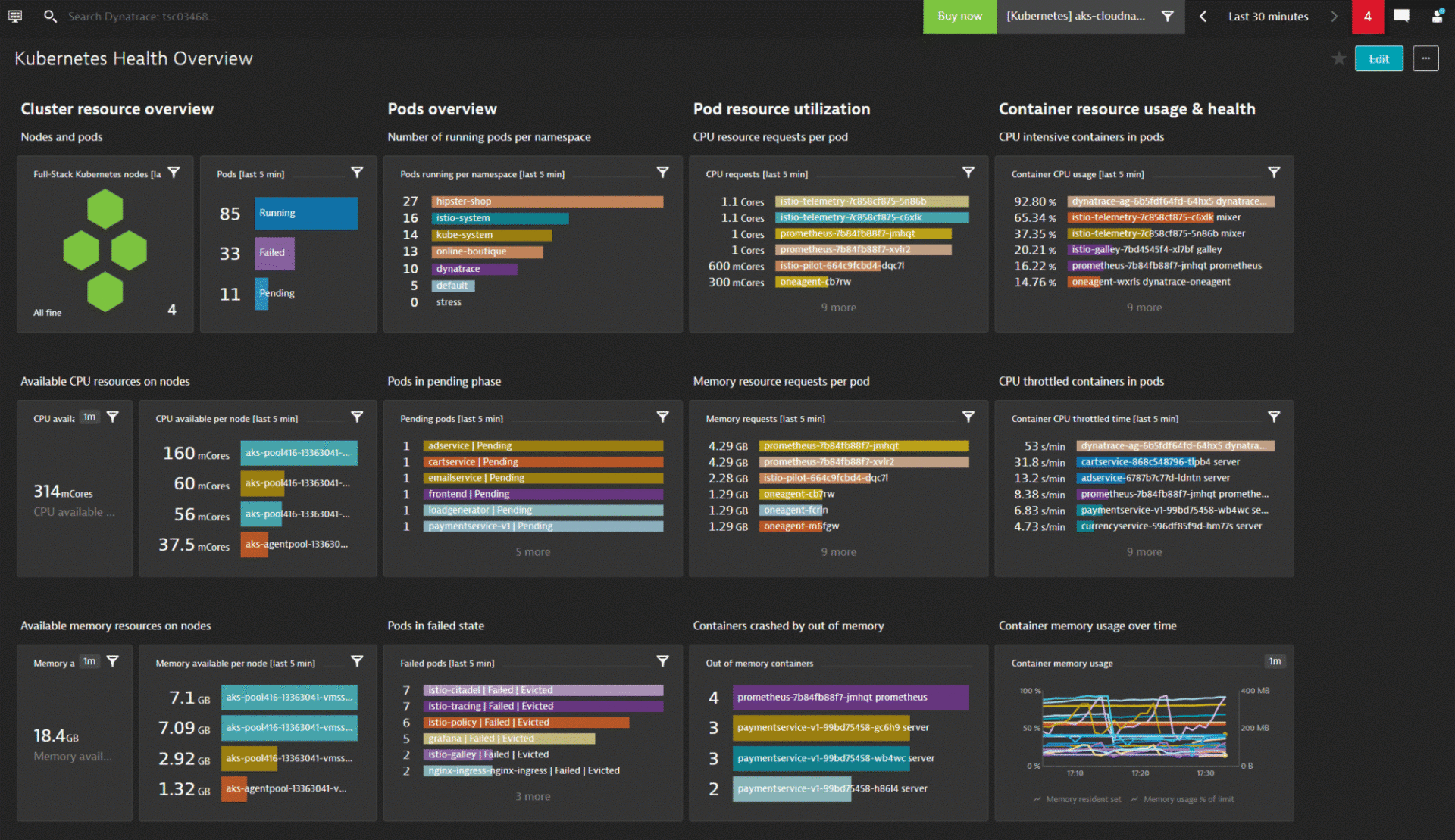
Task: Open the filter for Pending pods tile
Action: click(x=663, y=417)
